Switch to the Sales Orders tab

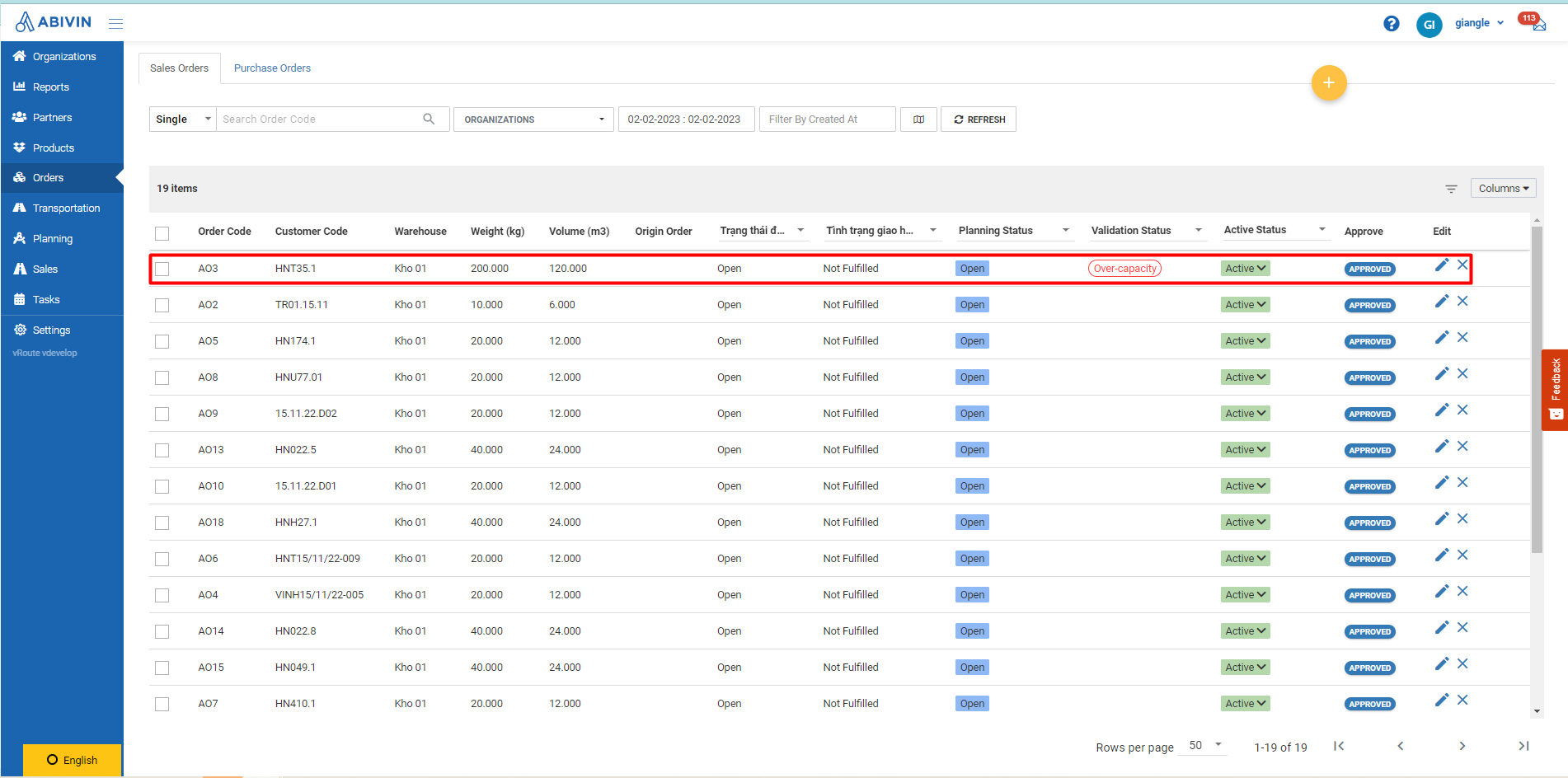(x=179, y=68)
